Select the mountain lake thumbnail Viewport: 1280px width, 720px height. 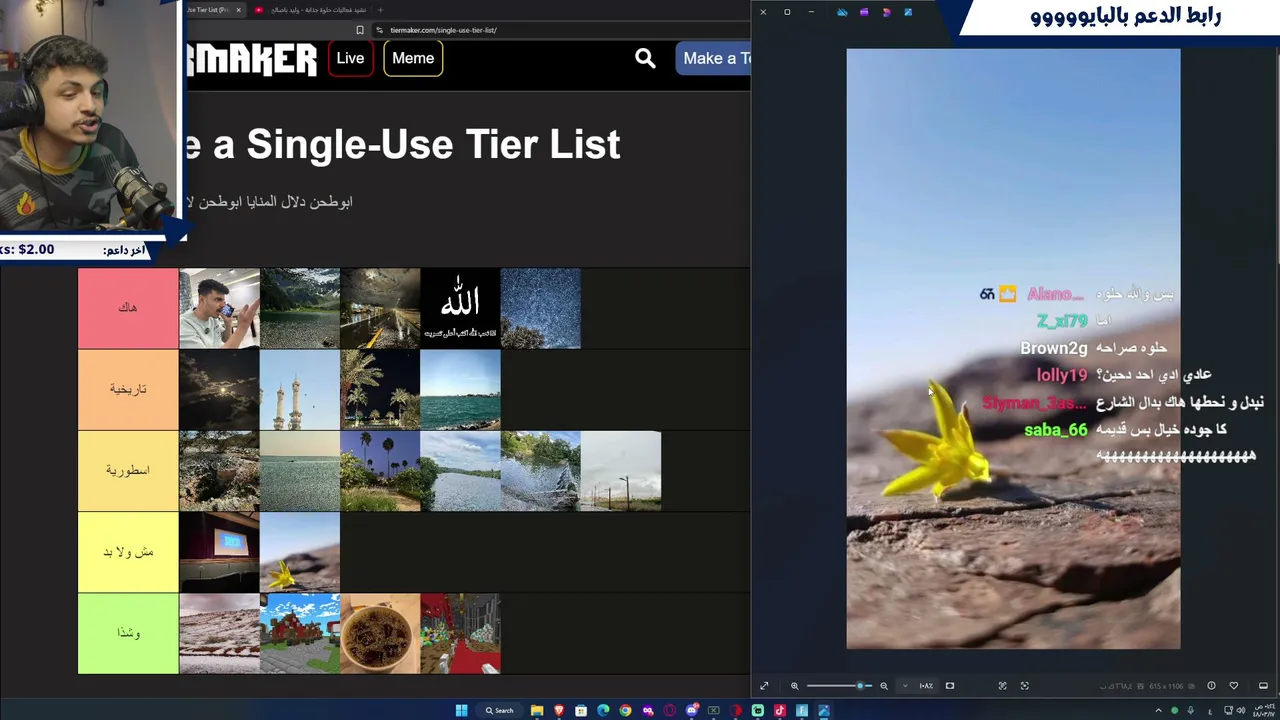(x=300, y=308)
